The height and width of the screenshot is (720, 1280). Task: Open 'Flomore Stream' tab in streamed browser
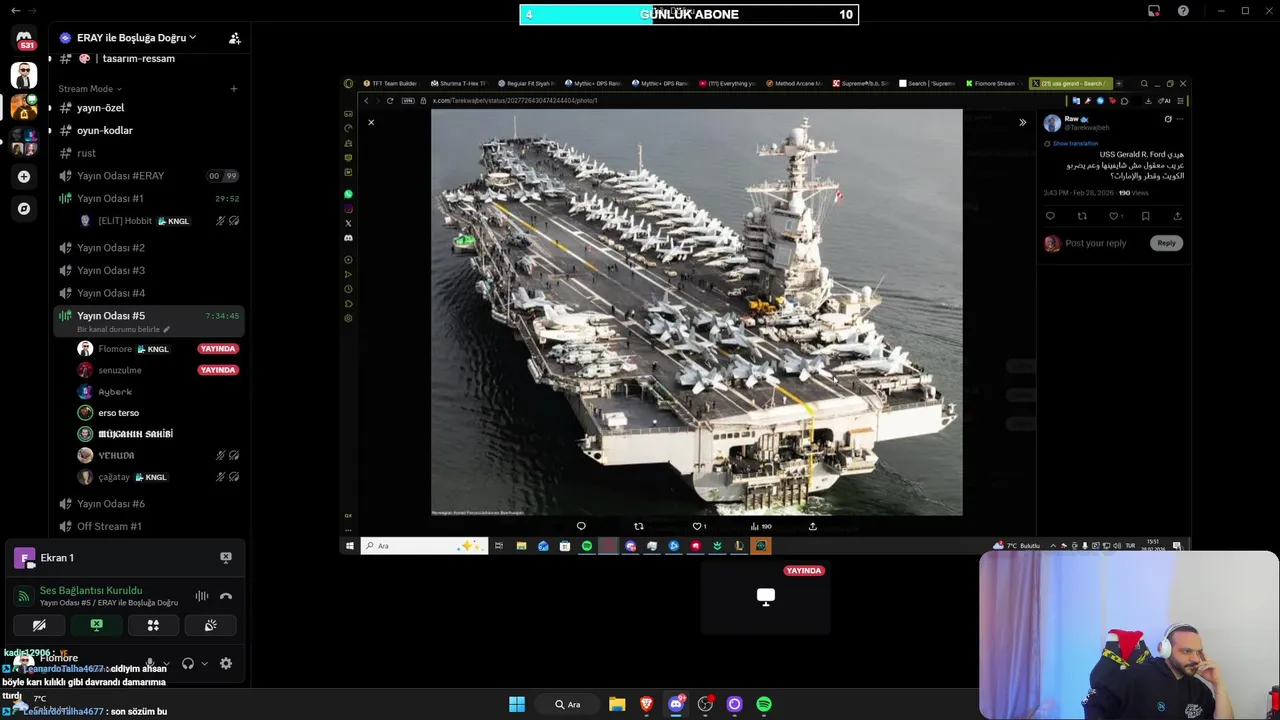993,84
